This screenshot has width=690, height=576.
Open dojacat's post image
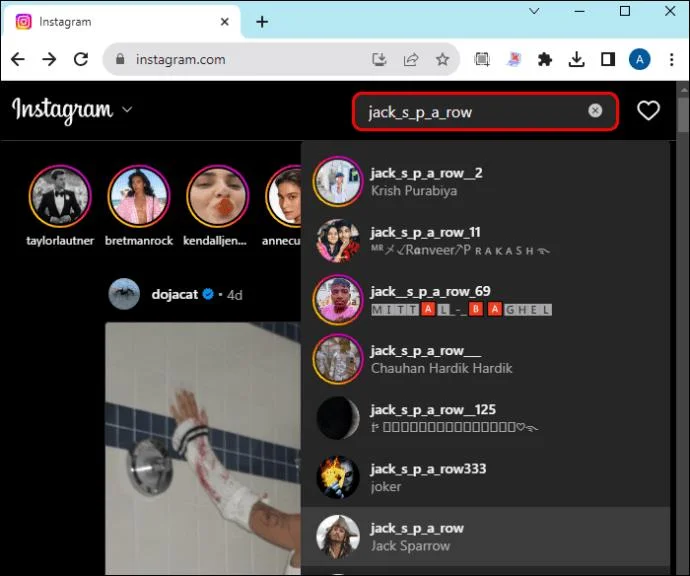click(x=203, y=448)
